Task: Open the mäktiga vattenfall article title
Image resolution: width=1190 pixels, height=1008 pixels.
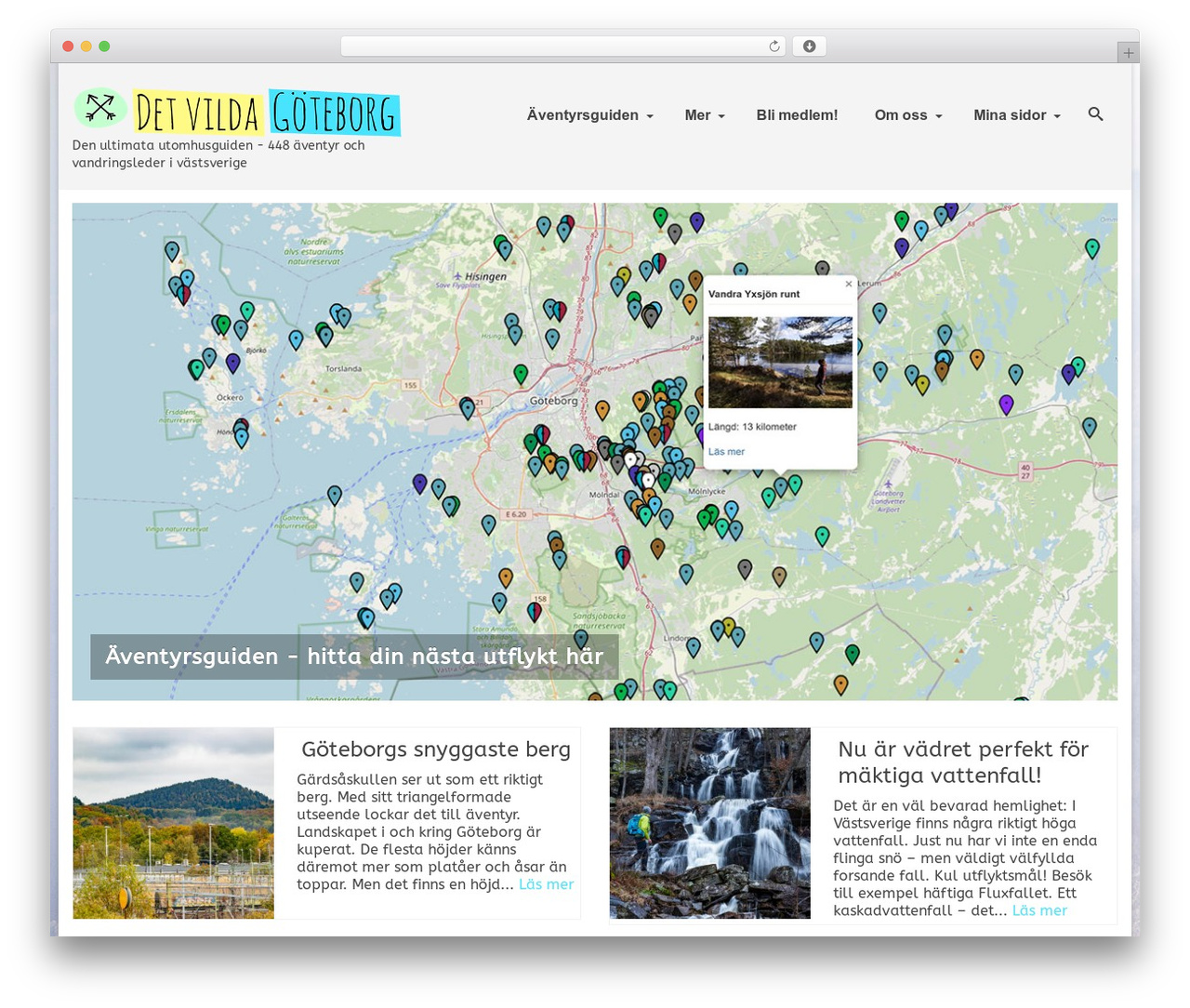Action: coord(963,763)
